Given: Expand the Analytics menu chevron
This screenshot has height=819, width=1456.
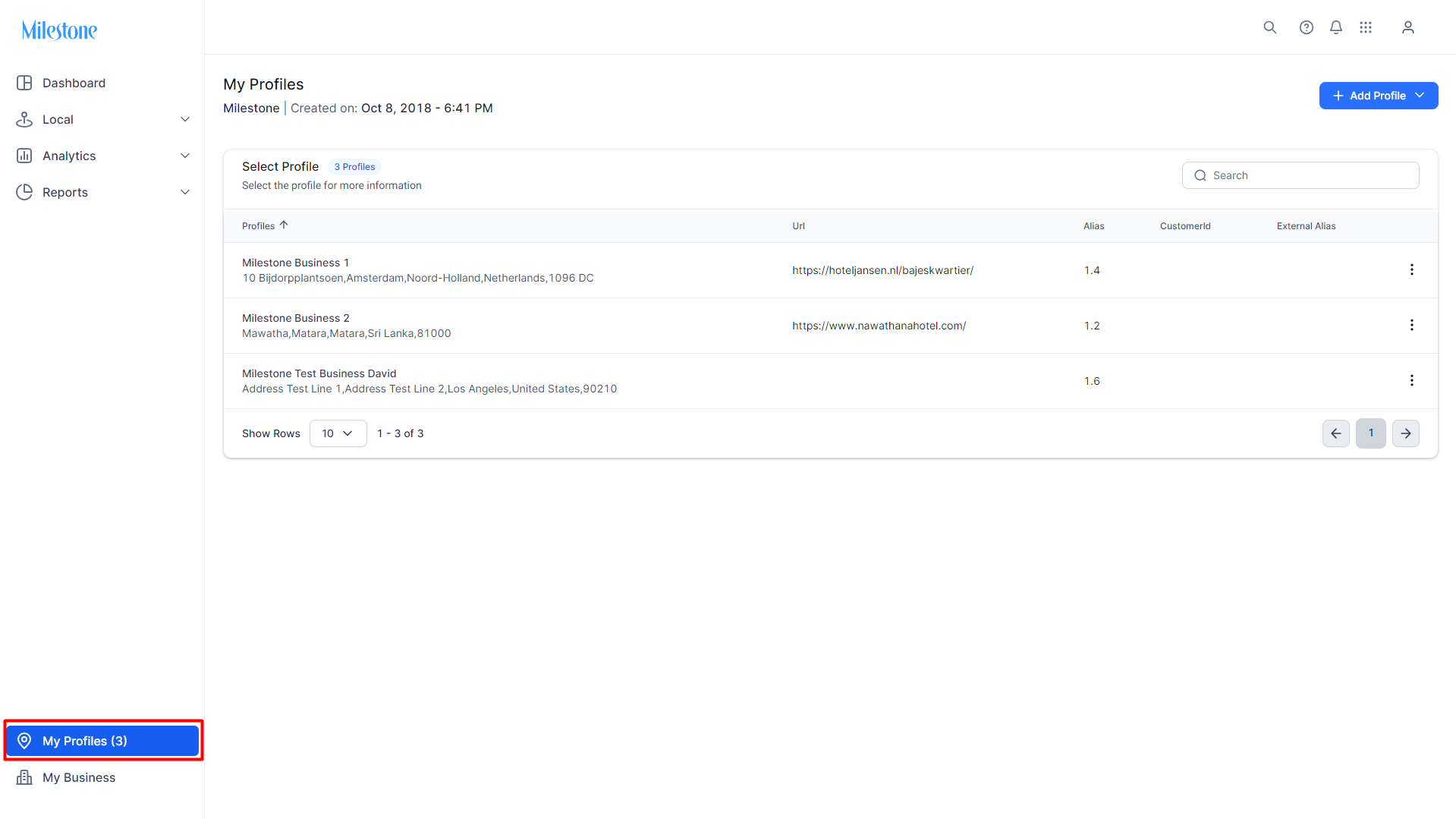Looking at the screenshot, I should [185, 156].
